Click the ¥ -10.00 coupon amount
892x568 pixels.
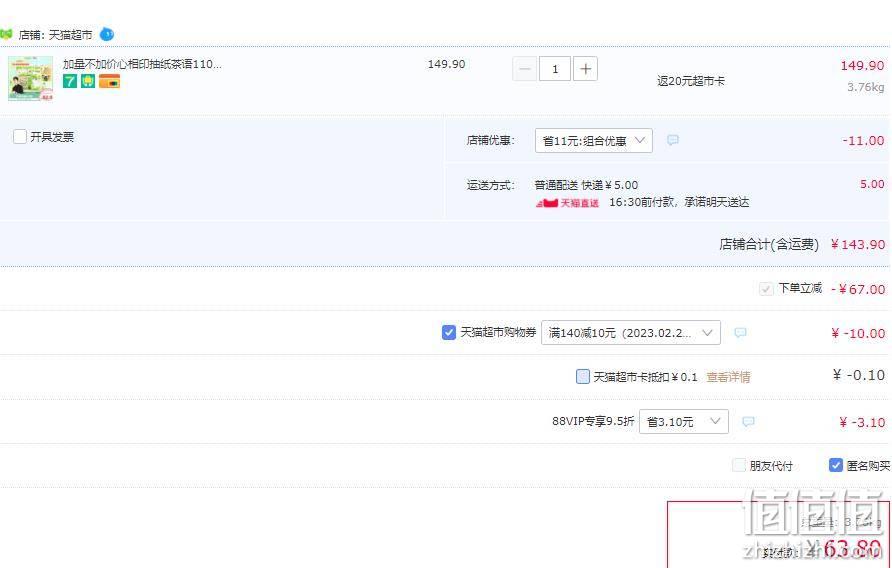[858, 334]
